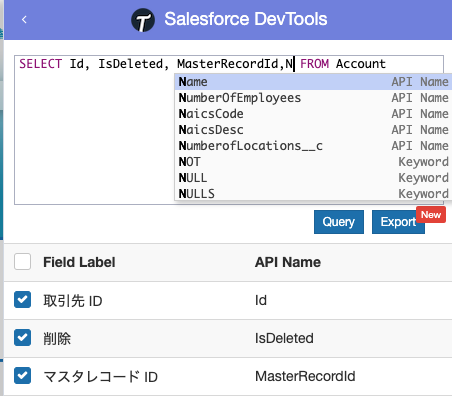
Task: Uncheck the 削除 field checkbox
Action: (x=22, y=338)
